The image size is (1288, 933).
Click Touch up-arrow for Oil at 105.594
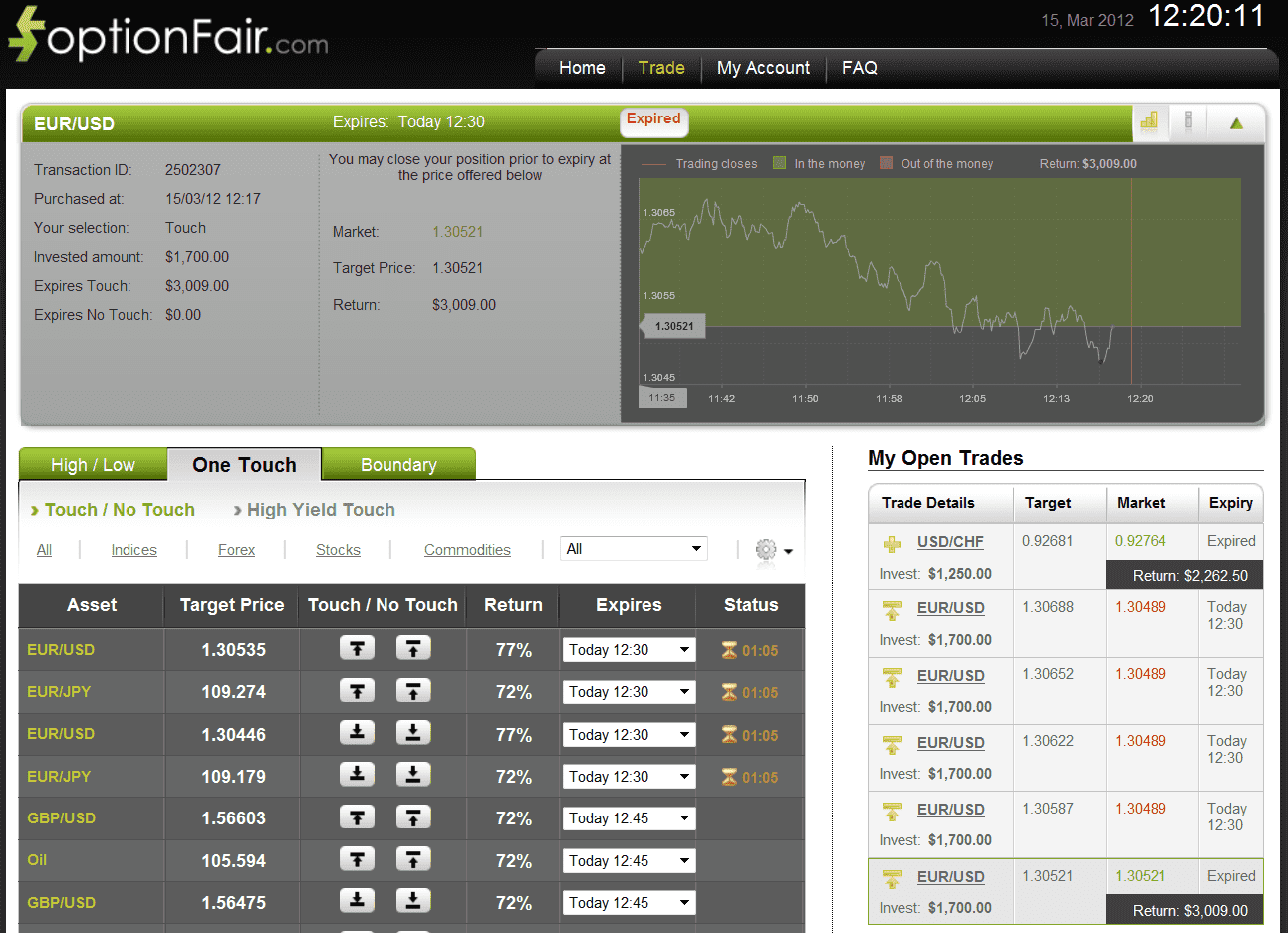point(357,860)
